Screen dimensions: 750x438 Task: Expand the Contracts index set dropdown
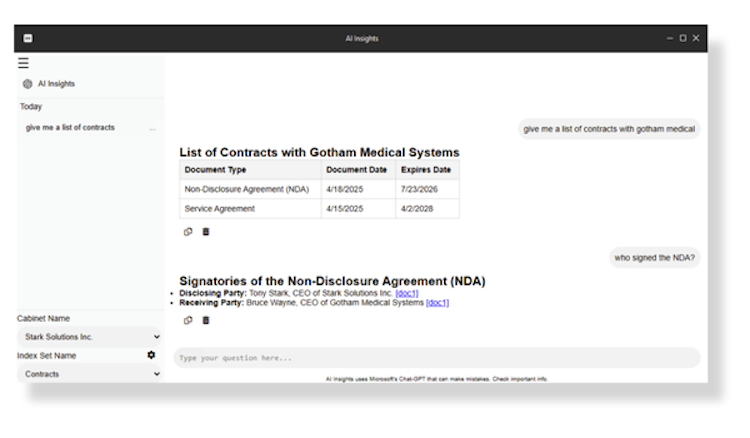click(90, 374)
